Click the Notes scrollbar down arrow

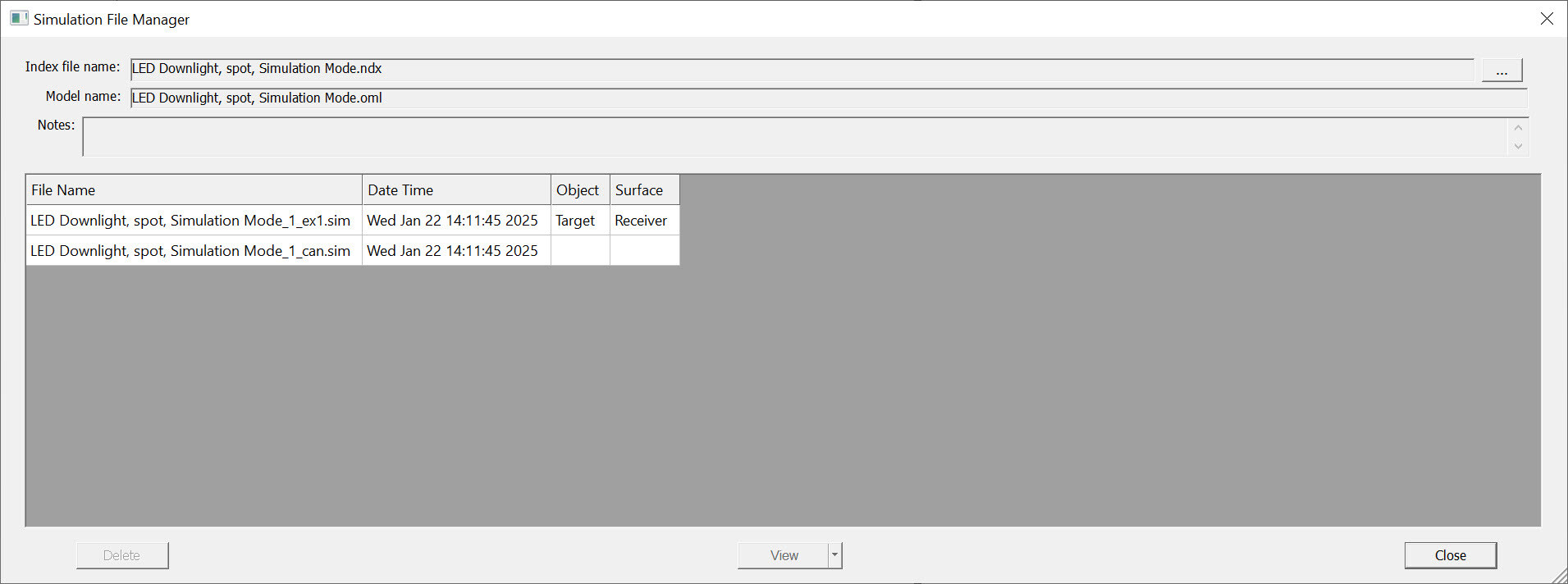pyautogui.click(x=1518, y=146)
